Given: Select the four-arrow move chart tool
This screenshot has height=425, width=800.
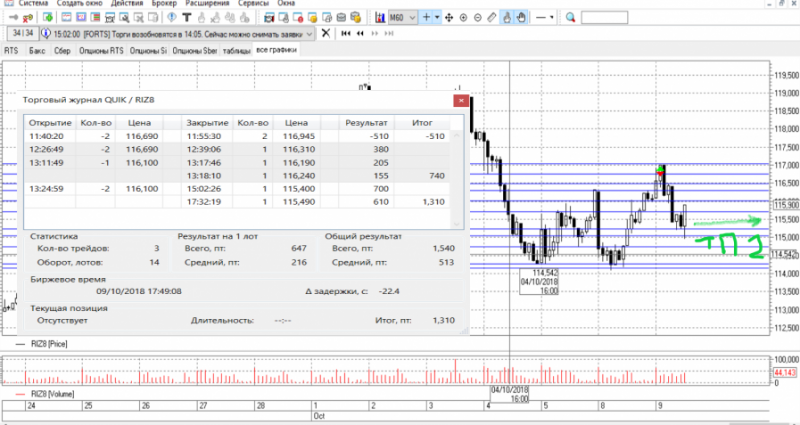Looking at the screenshot, I should (449, 18).
